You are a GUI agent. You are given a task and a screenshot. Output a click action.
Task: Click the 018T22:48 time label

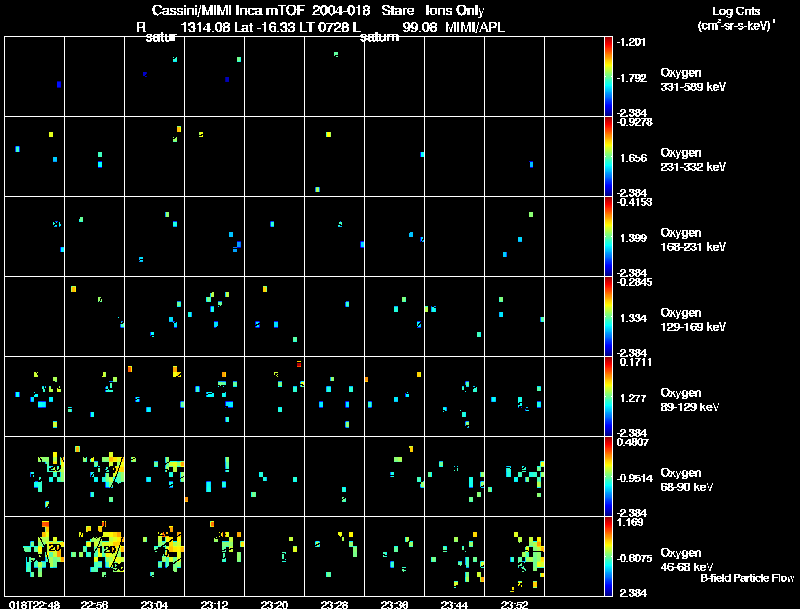pos(34,605)
